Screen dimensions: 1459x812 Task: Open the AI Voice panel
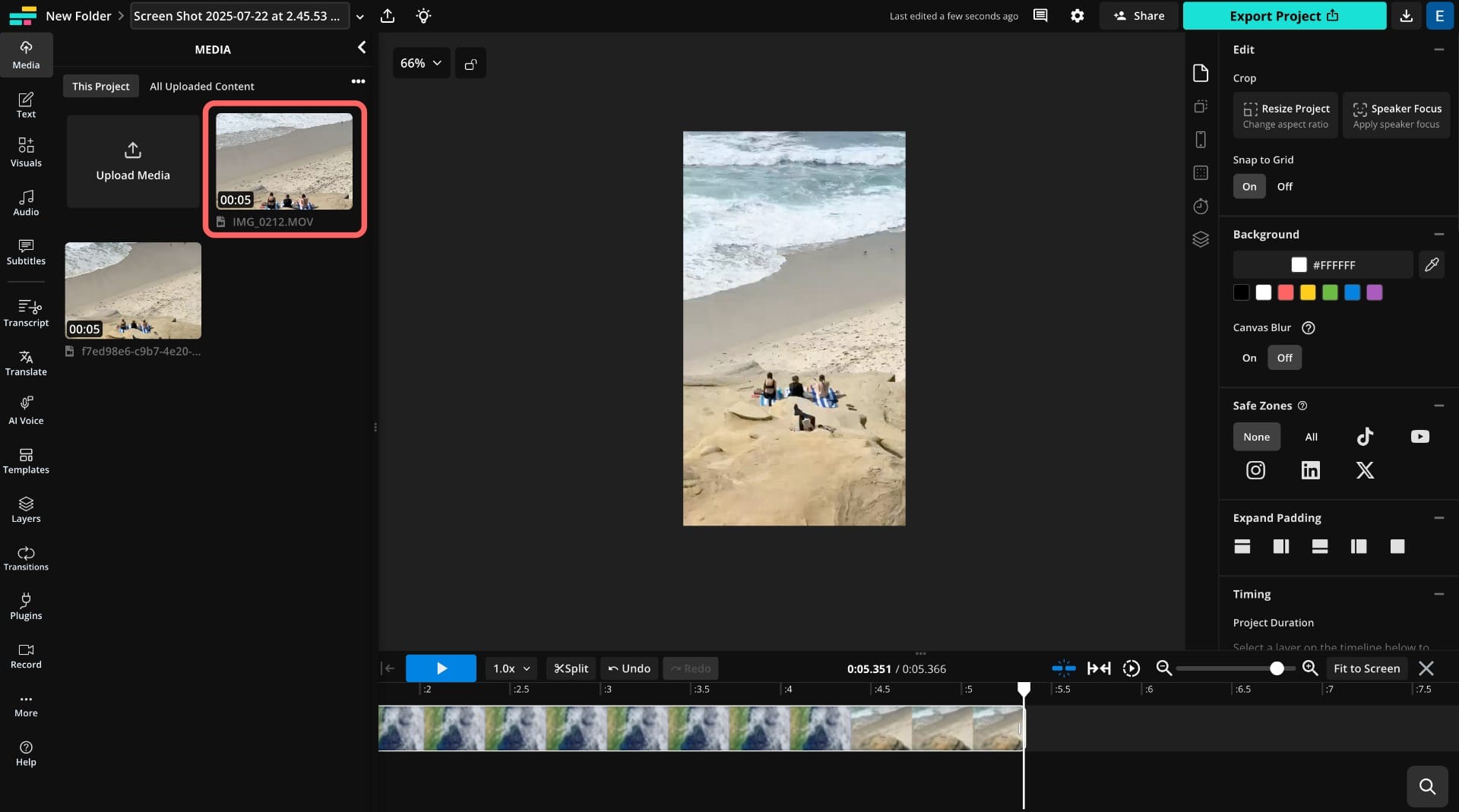pos(26,410)
